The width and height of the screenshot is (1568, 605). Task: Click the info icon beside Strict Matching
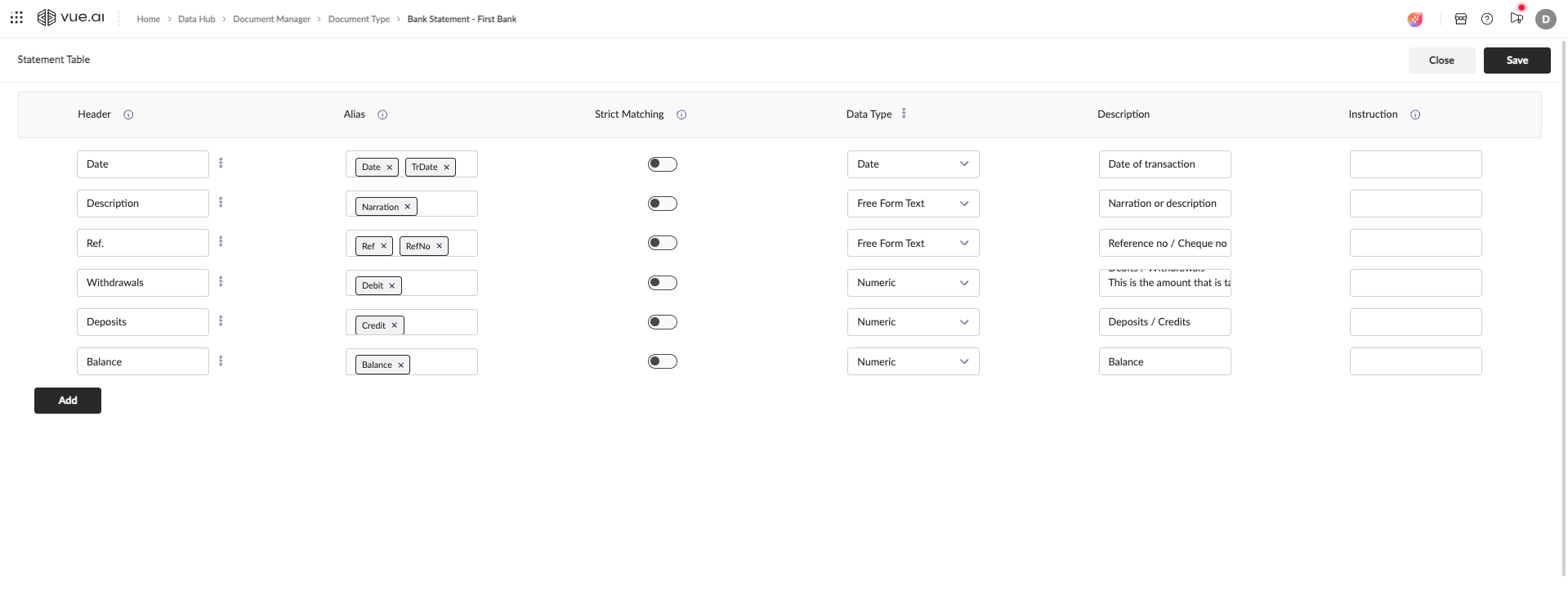coord(681,115)
